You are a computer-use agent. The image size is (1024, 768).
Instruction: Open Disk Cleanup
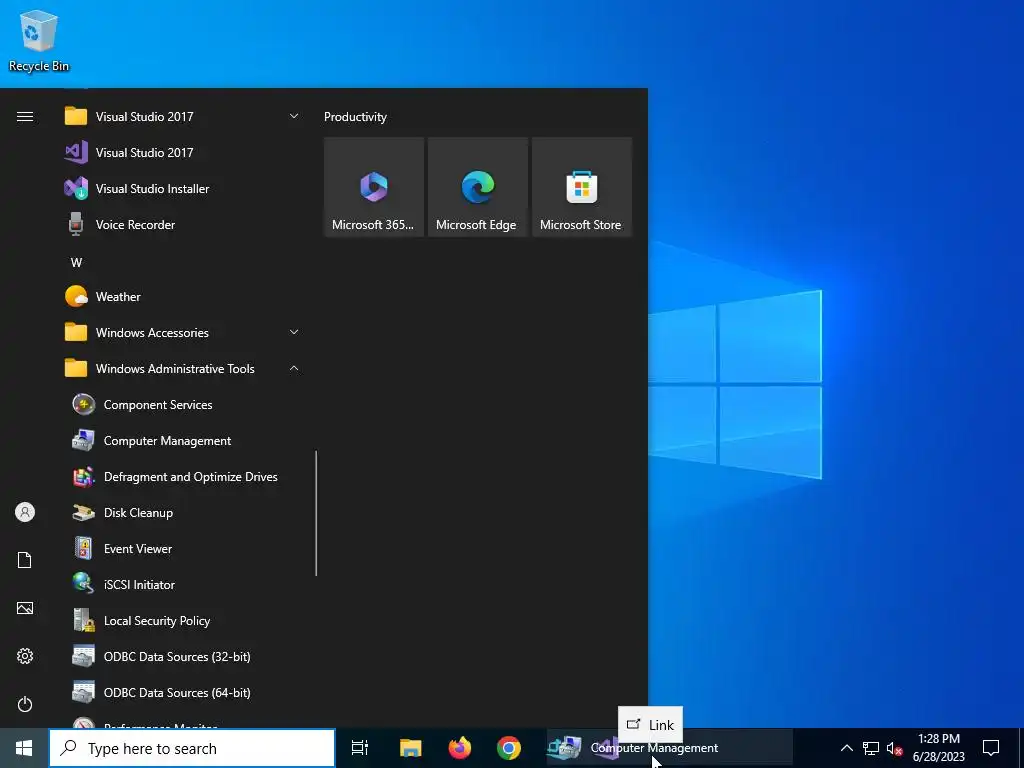coord(182,513)
